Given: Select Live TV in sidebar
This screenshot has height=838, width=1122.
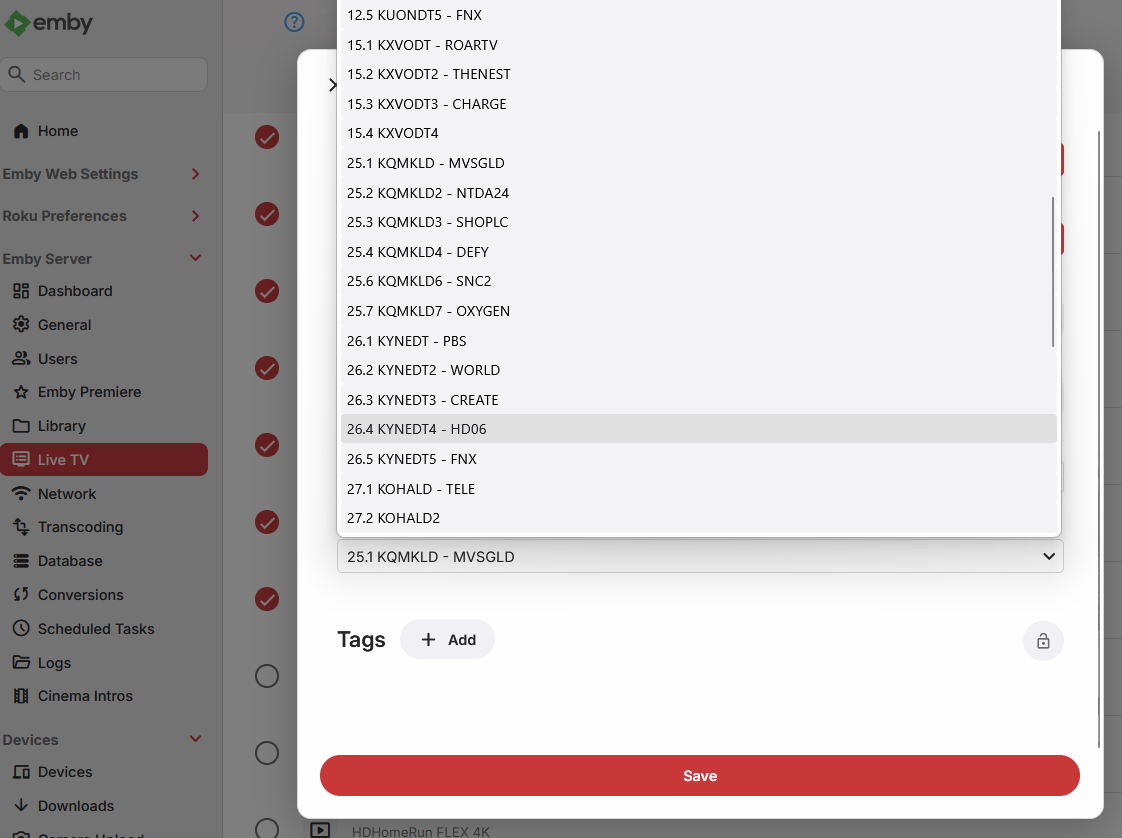Looking at the screenshot, I should [104, 459].
